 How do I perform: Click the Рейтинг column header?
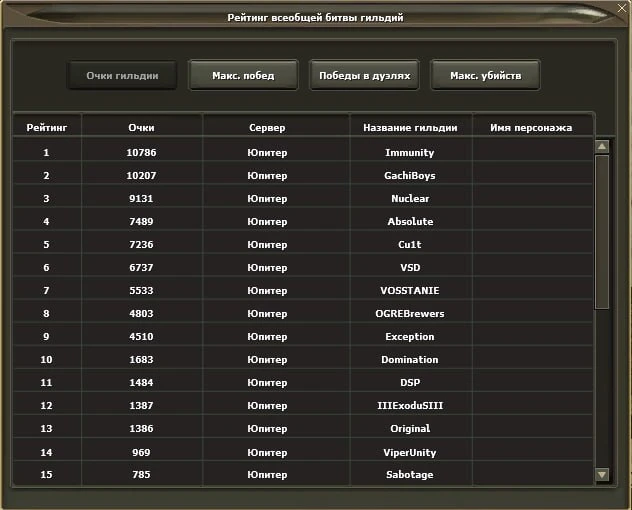click(x=47, y=128)
